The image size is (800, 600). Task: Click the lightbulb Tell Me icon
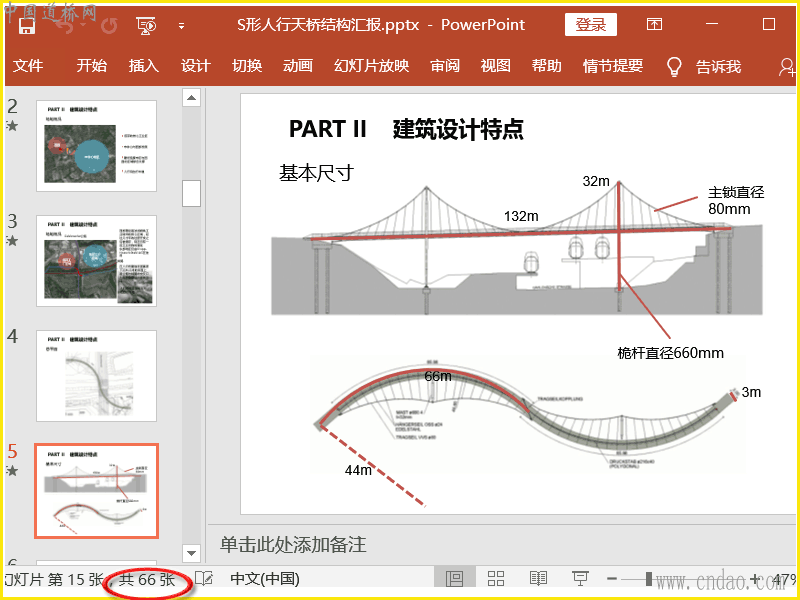tap(674, 66)
